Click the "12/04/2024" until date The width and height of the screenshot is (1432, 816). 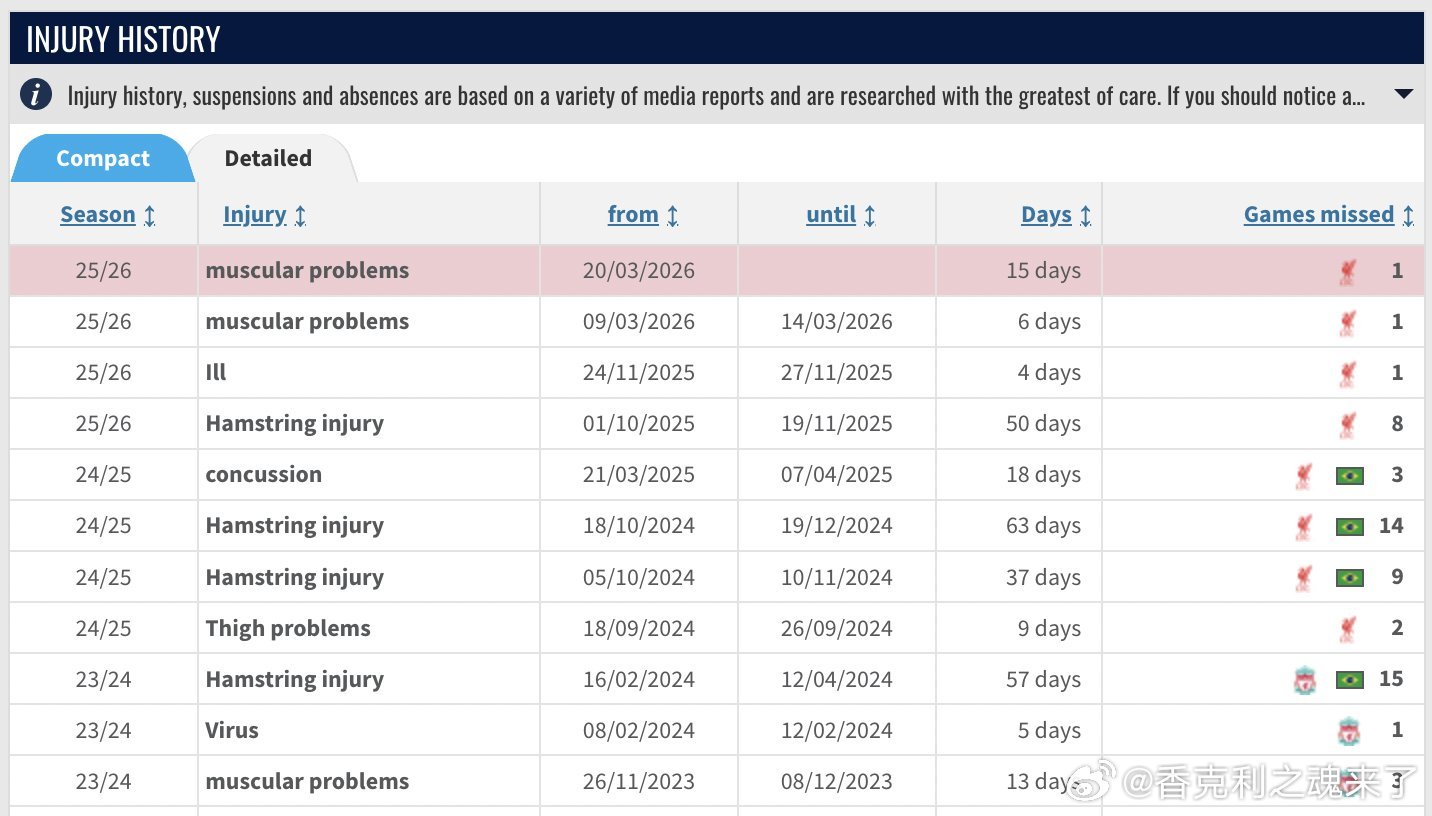point(837,680)
